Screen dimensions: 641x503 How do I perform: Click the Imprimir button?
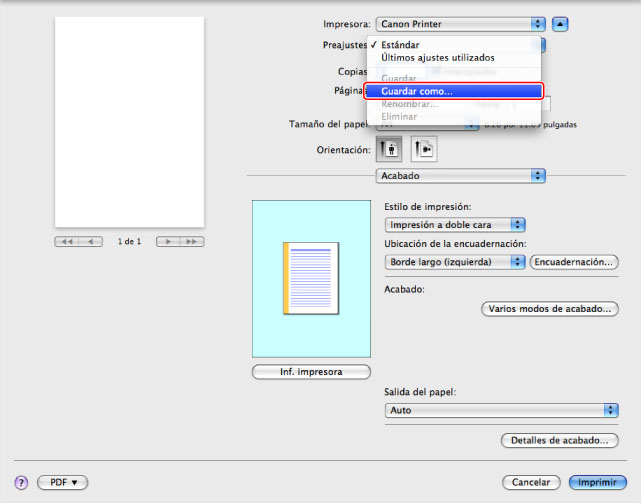point(597,482)
